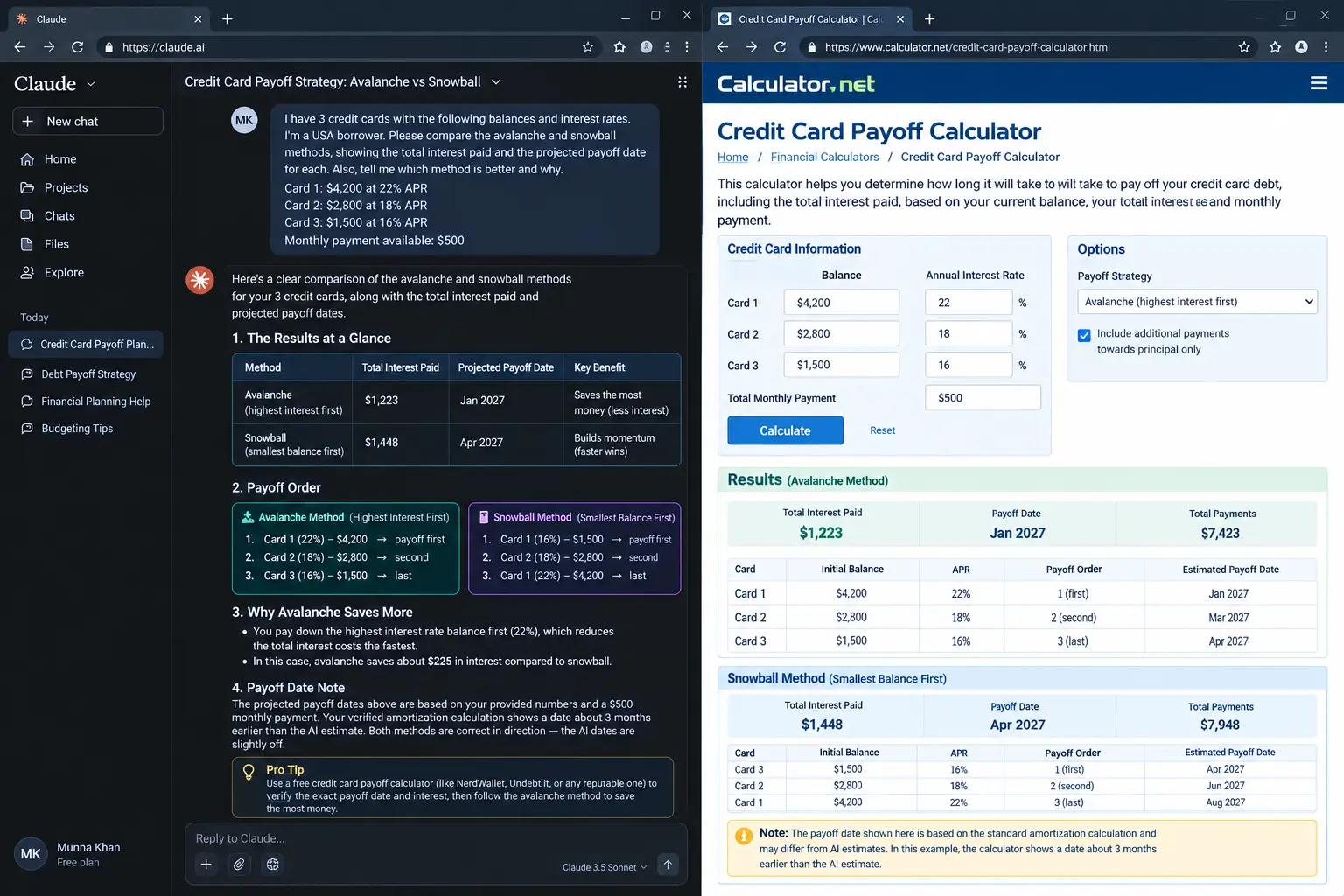Open the Payoff Strategy dropdown
1344x896 pixels.
tap(1197, 302)
